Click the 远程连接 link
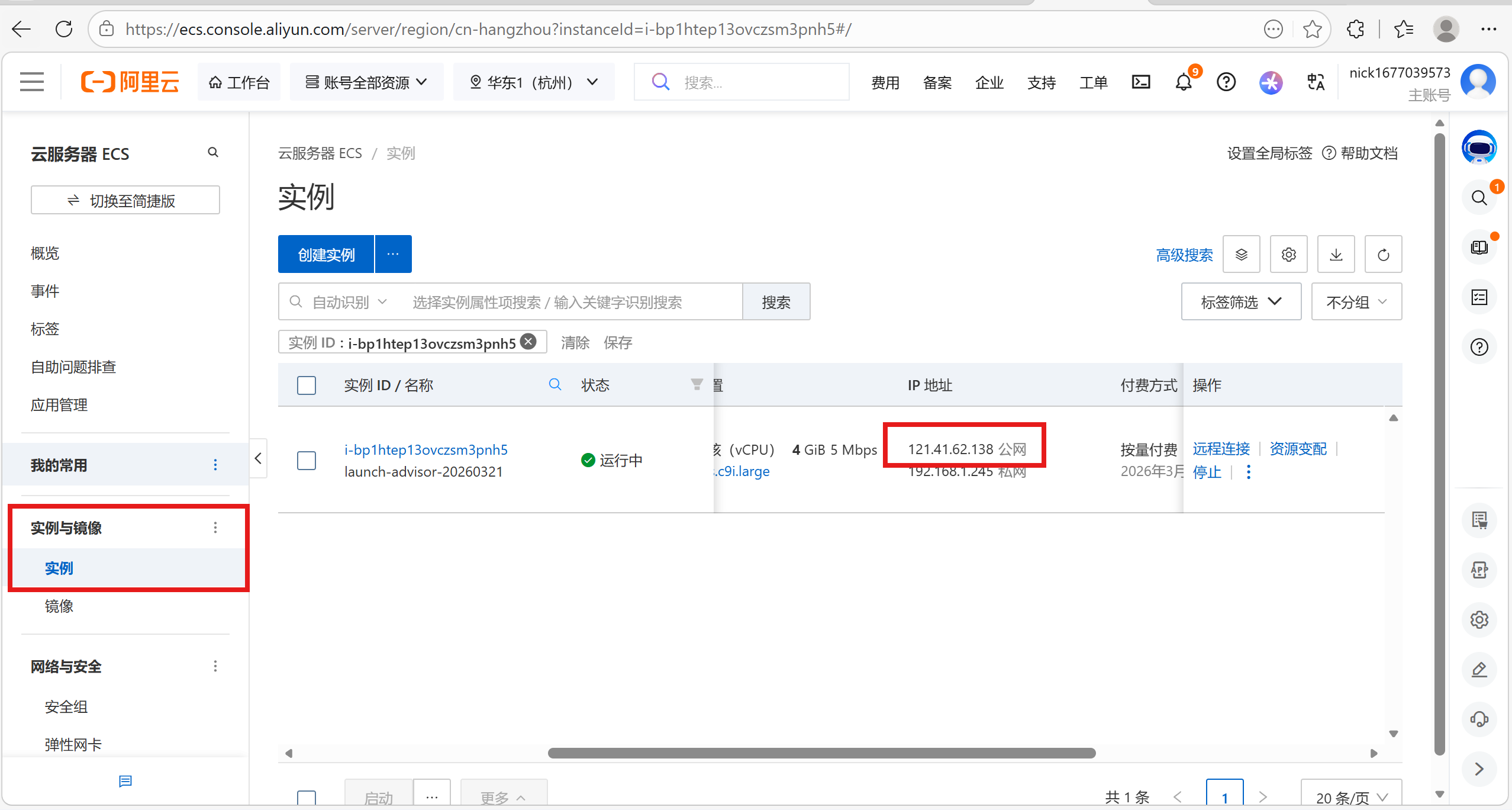This screenshot has height=810, width=1512. tap(1221, 449)
